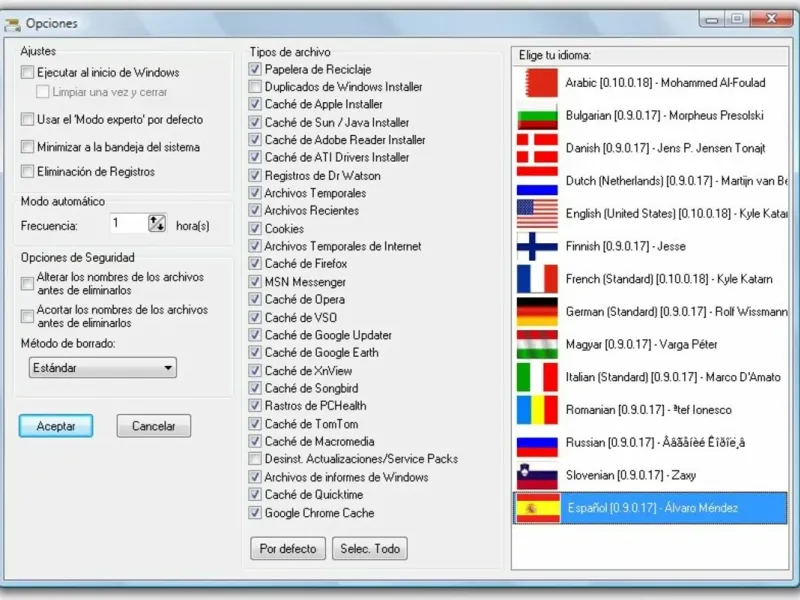The width and height of the screenshot is (800, 600).
Task: Click the Danish flag icon
Action: (x=537, y=148)
